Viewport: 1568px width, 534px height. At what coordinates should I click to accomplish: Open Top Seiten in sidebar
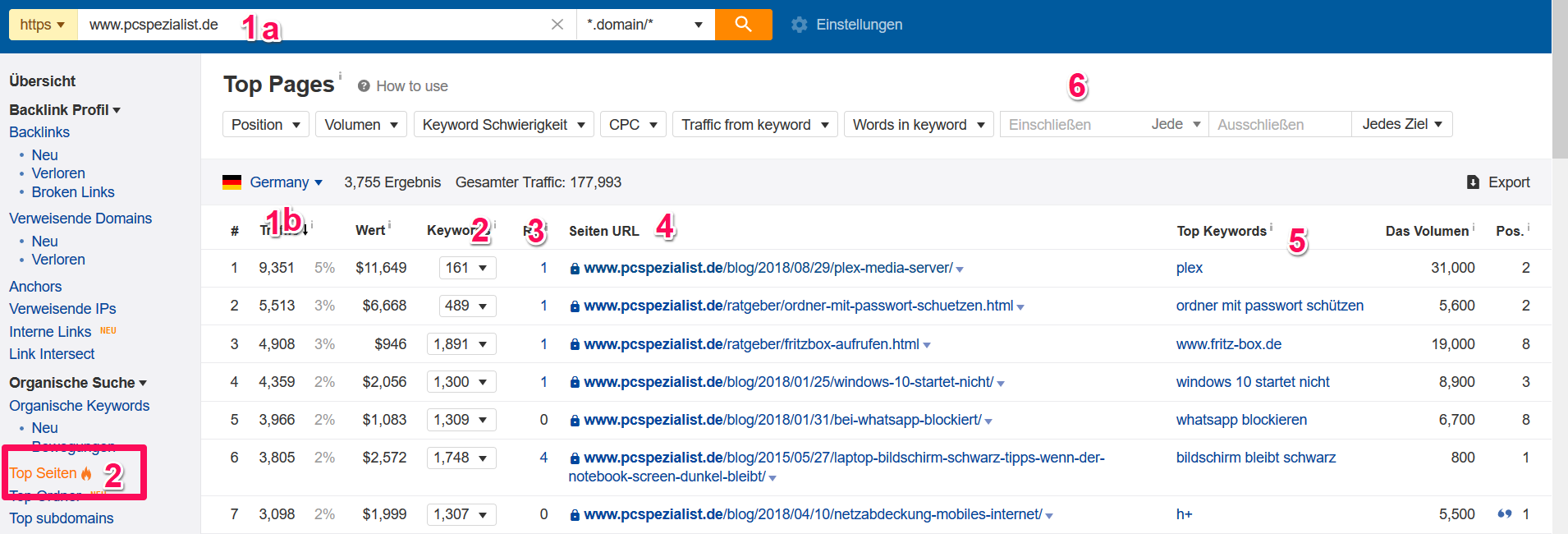pyautogui.click(x=43, y=473)
